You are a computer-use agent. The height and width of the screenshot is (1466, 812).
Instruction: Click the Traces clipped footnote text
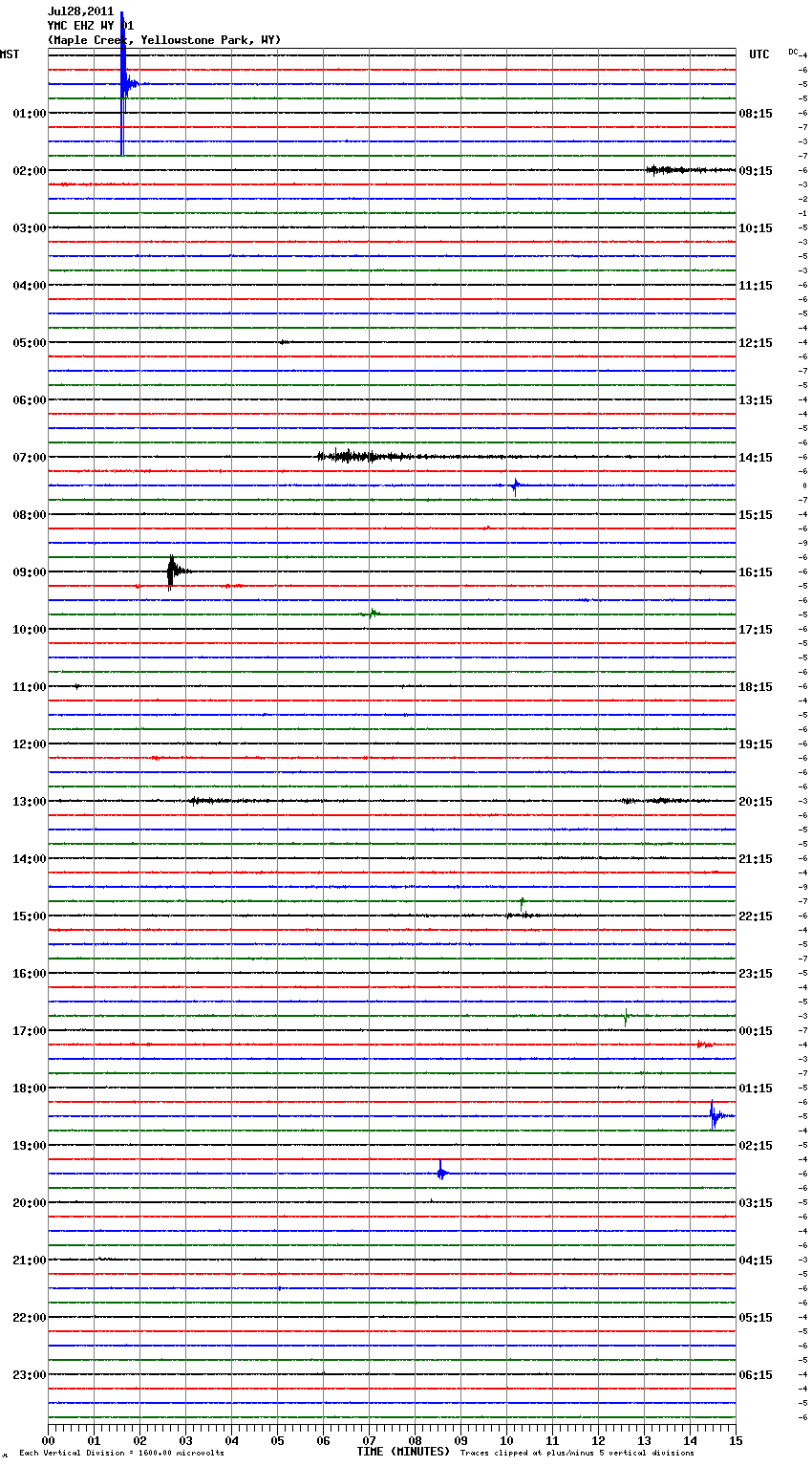coord(577,1453)
